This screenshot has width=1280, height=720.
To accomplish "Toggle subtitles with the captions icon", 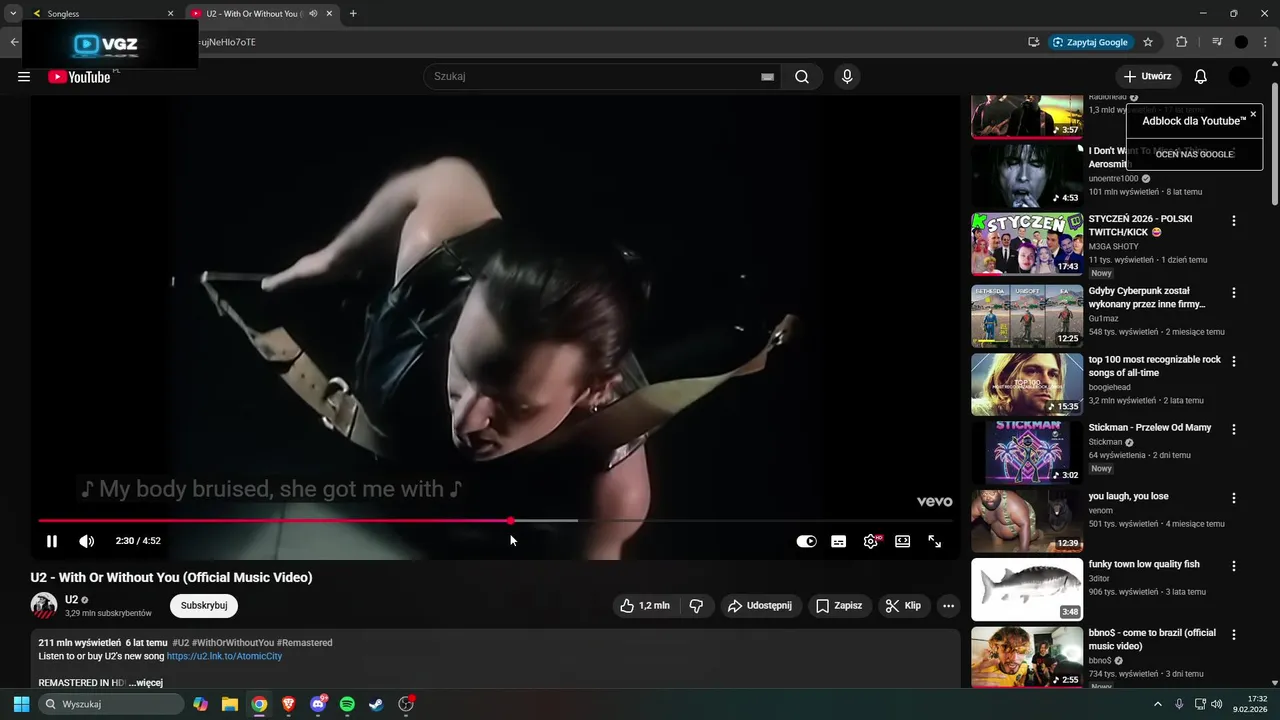I will [x=839, y=541].
